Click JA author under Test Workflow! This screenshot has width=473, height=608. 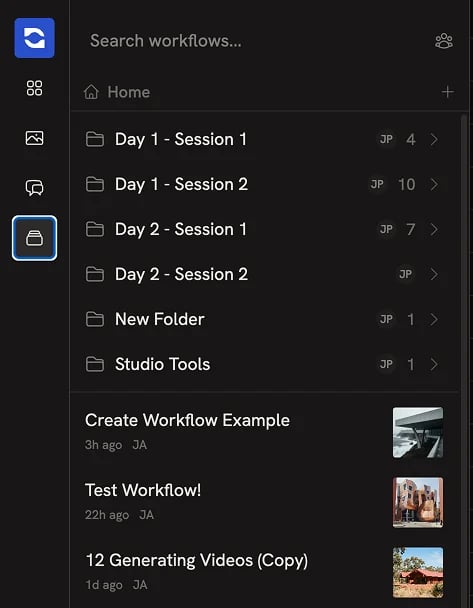pos(147,515)
